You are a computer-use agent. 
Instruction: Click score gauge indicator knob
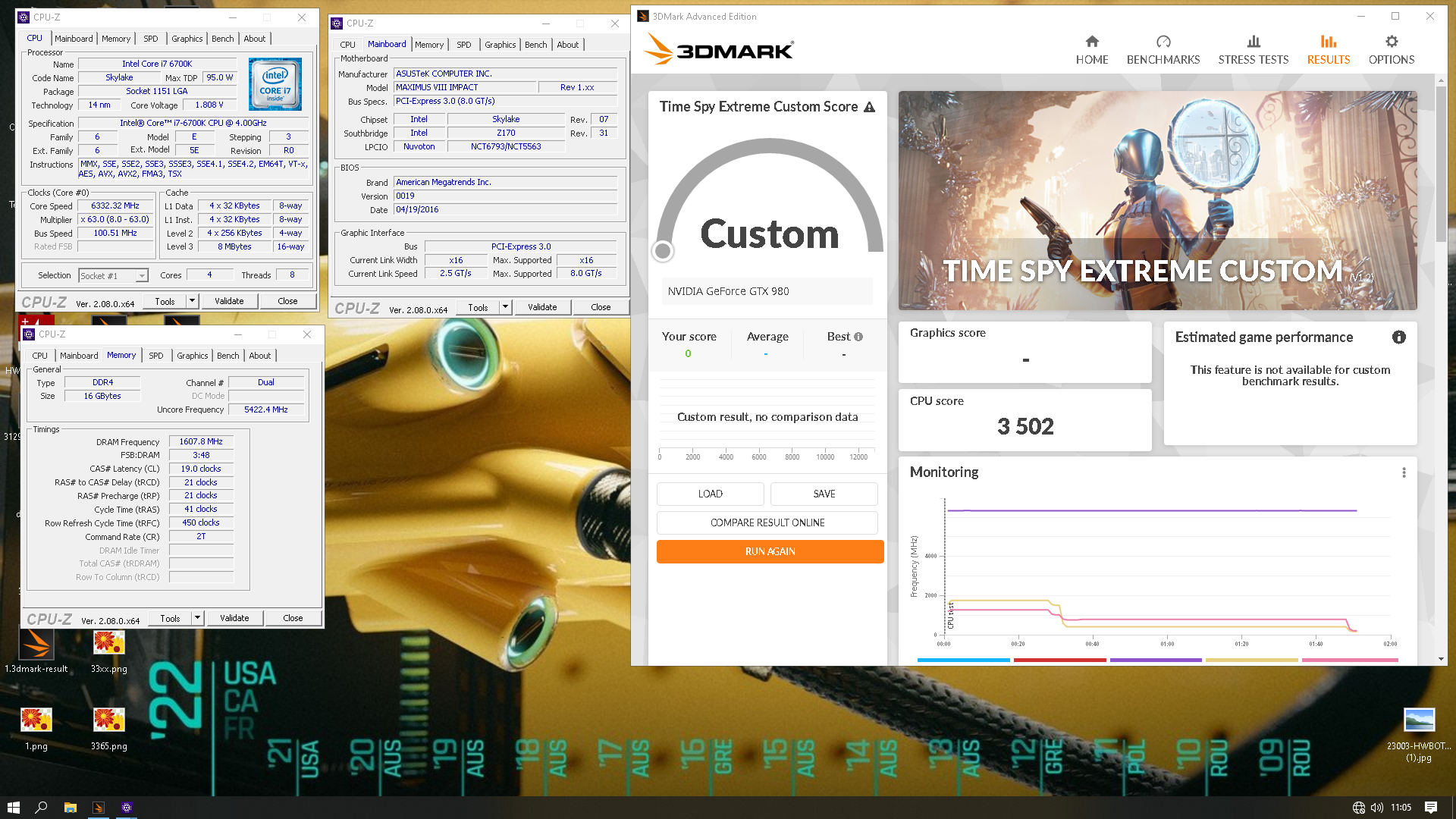[663, 251]
